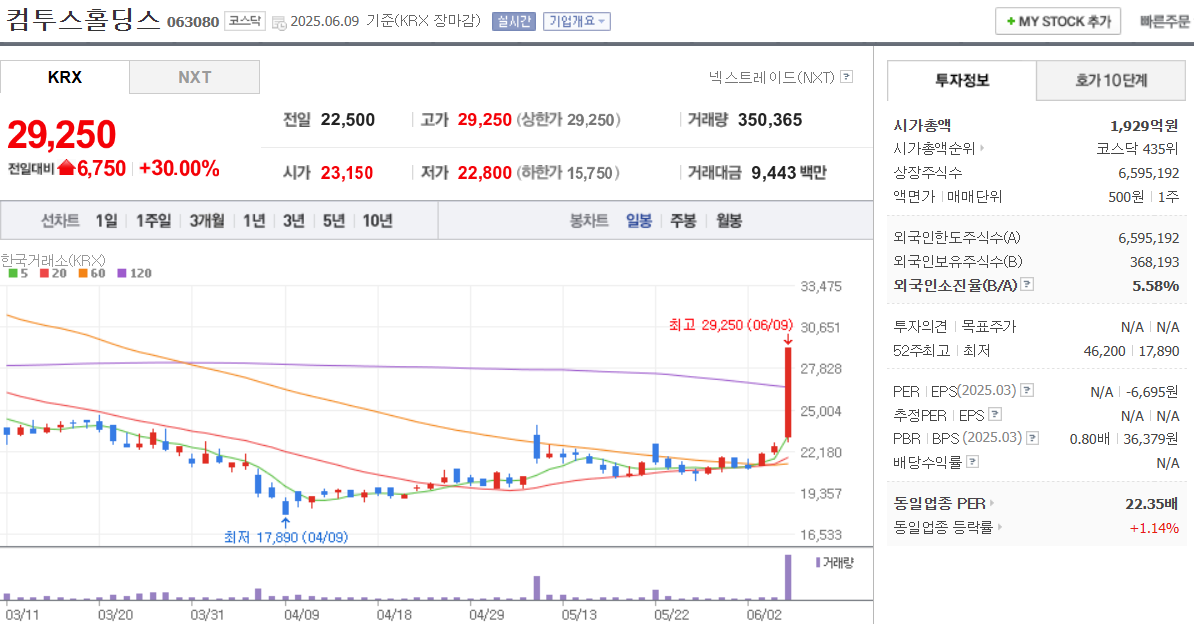
Task: Click the 최고 29,250 (06/09) chart label
Action: click(730, 325)
